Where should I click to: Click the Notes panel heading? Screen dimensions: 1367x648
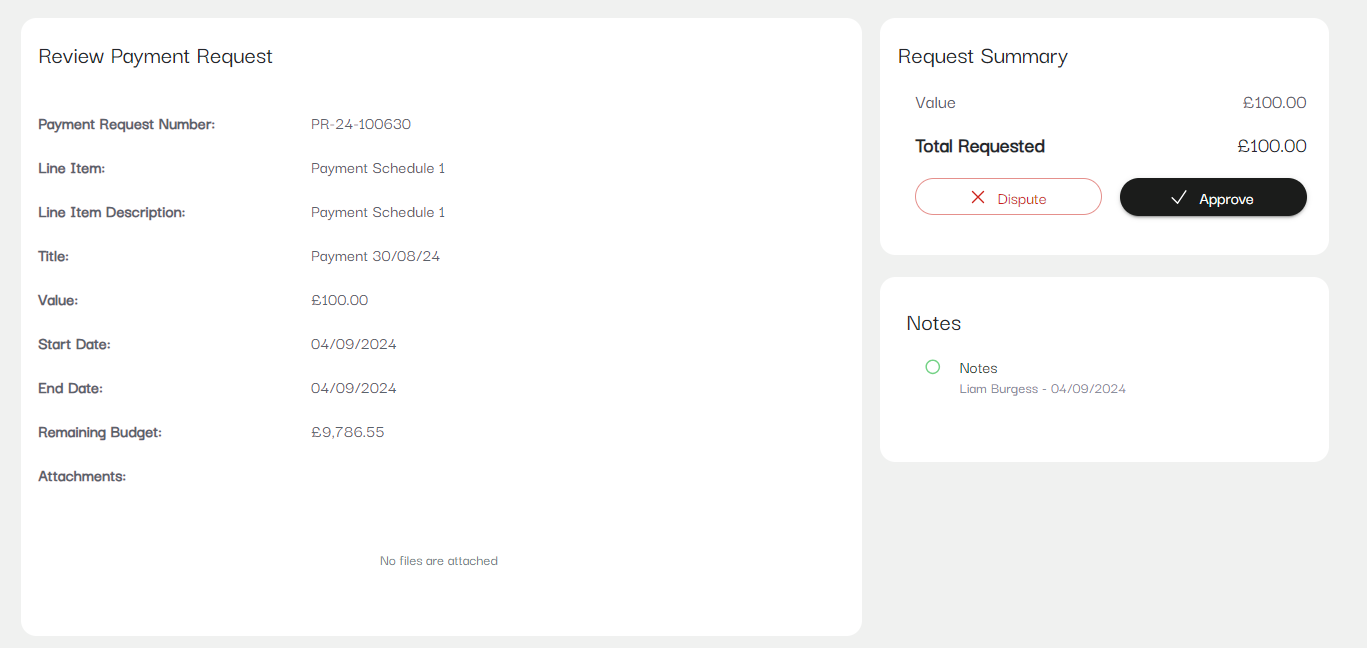tap(933, 323)
